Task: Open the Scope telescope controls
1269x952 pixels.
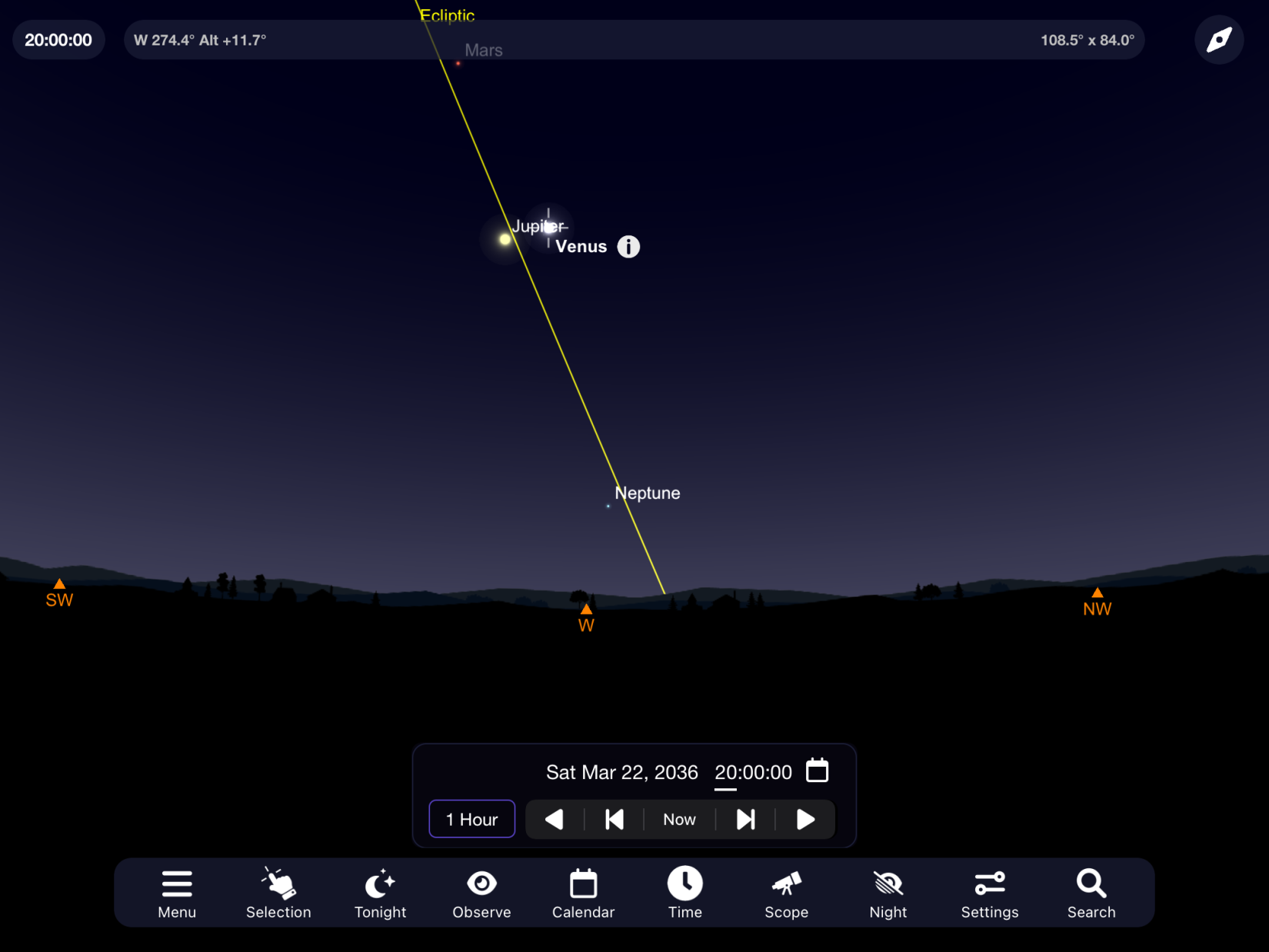Action: [786, 894]
